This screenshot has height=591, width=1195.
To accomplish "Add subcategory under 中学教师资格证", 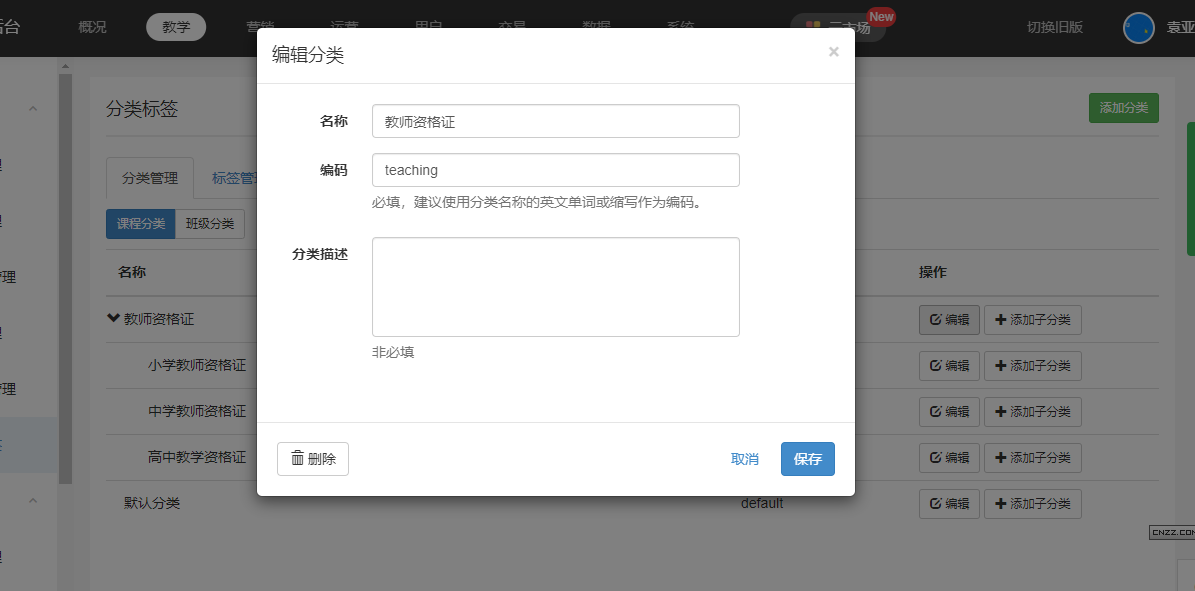I will point(1032,412).
